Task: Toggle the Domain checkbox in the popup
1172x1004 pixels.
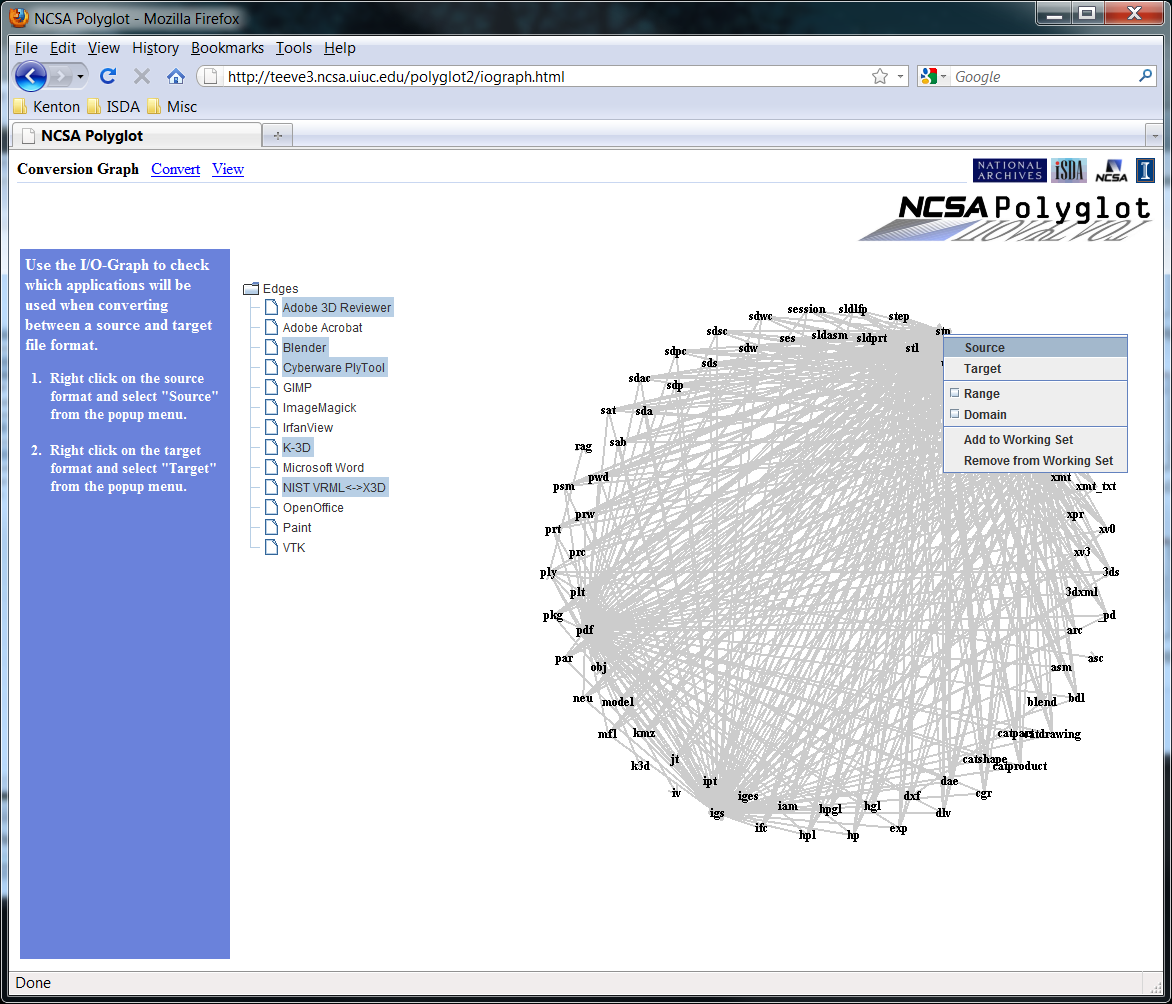Action: [x=954, y=414]
